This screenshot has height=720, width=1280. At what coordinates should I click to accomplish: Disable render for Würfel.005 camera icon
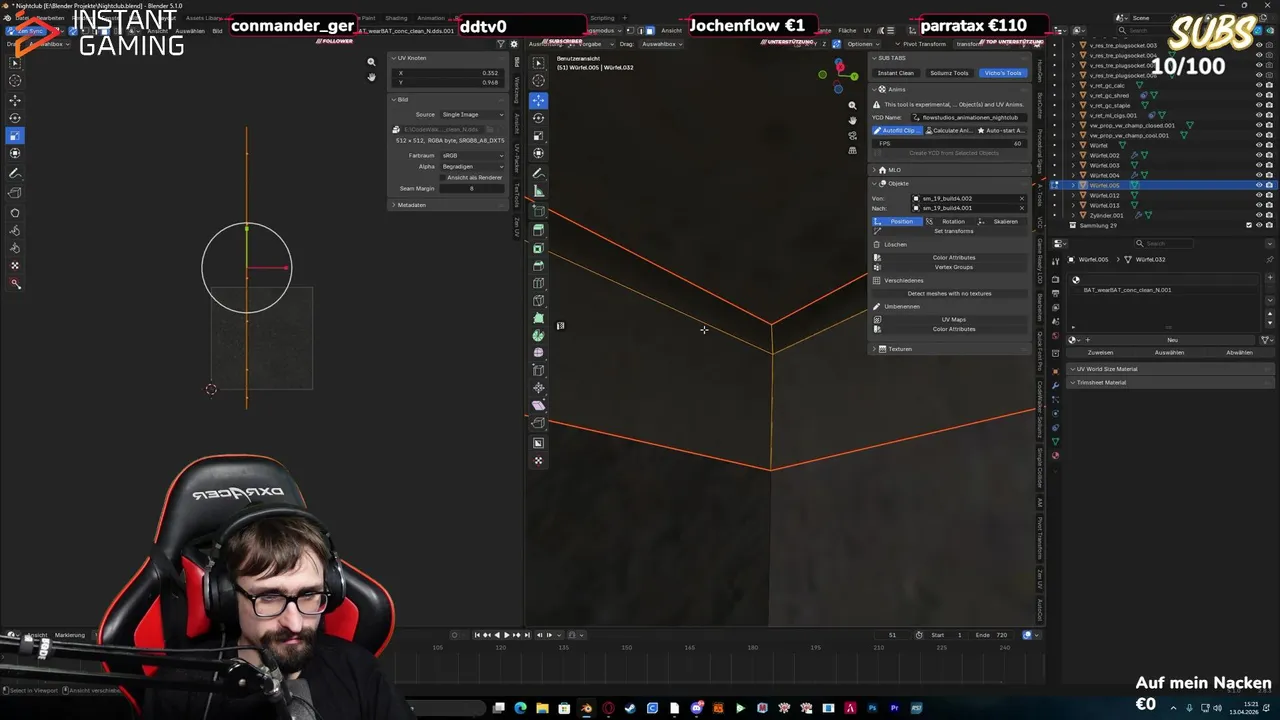[x=1269, y=185]
